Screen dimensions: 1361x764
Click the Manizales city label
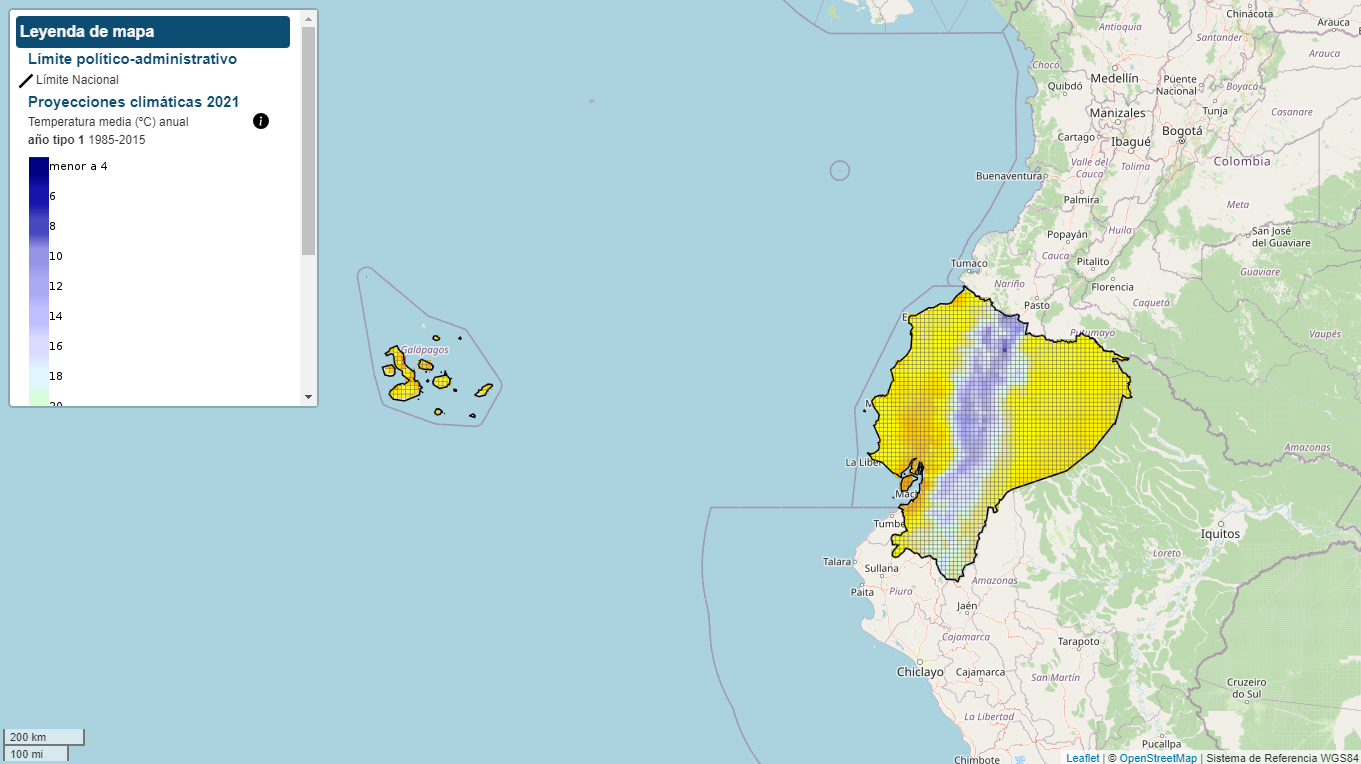pos(1117,113)
